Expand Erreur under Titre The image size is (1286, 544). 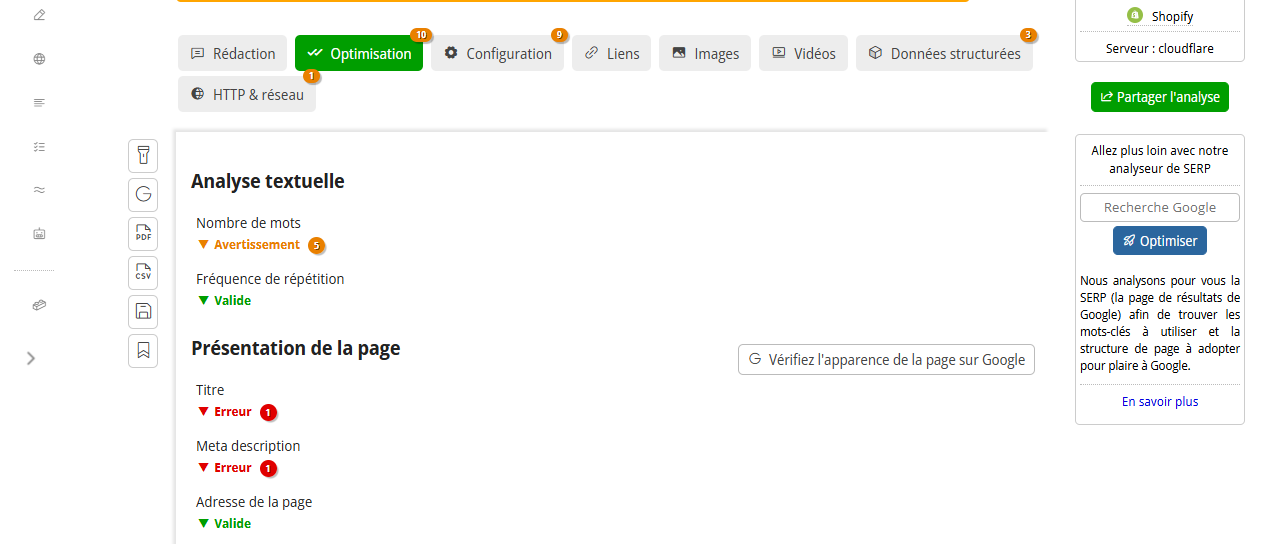pos(225,412)
